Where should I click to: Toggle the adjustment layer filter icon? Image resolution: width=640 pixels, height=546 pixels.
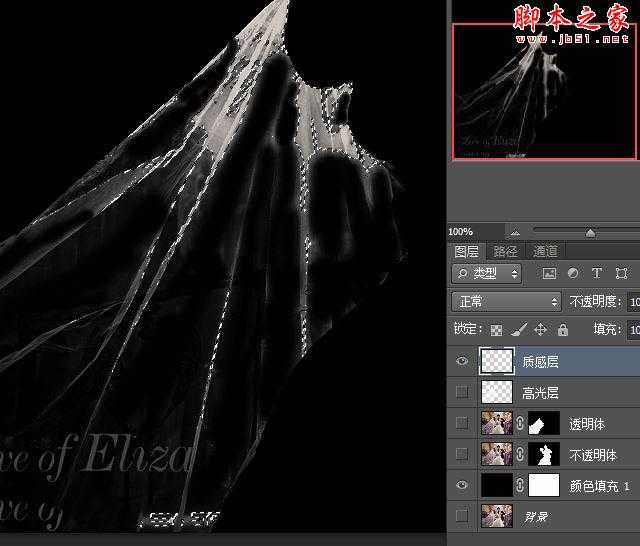(573, 273)
